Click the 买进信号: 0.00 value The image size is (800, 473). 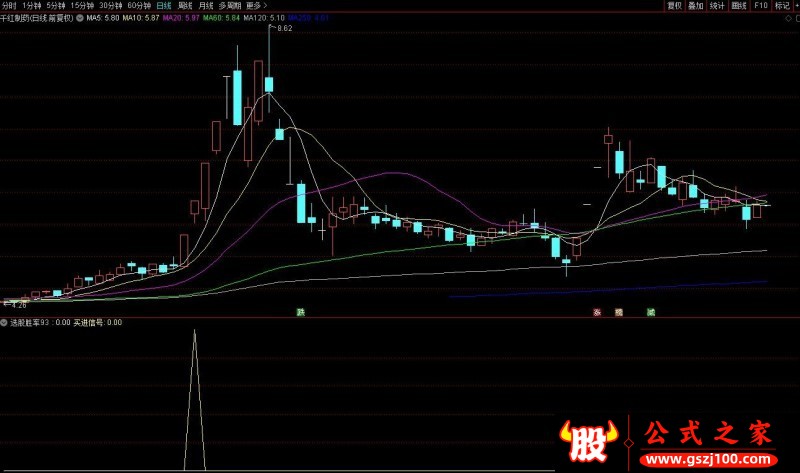click(97, 322)
